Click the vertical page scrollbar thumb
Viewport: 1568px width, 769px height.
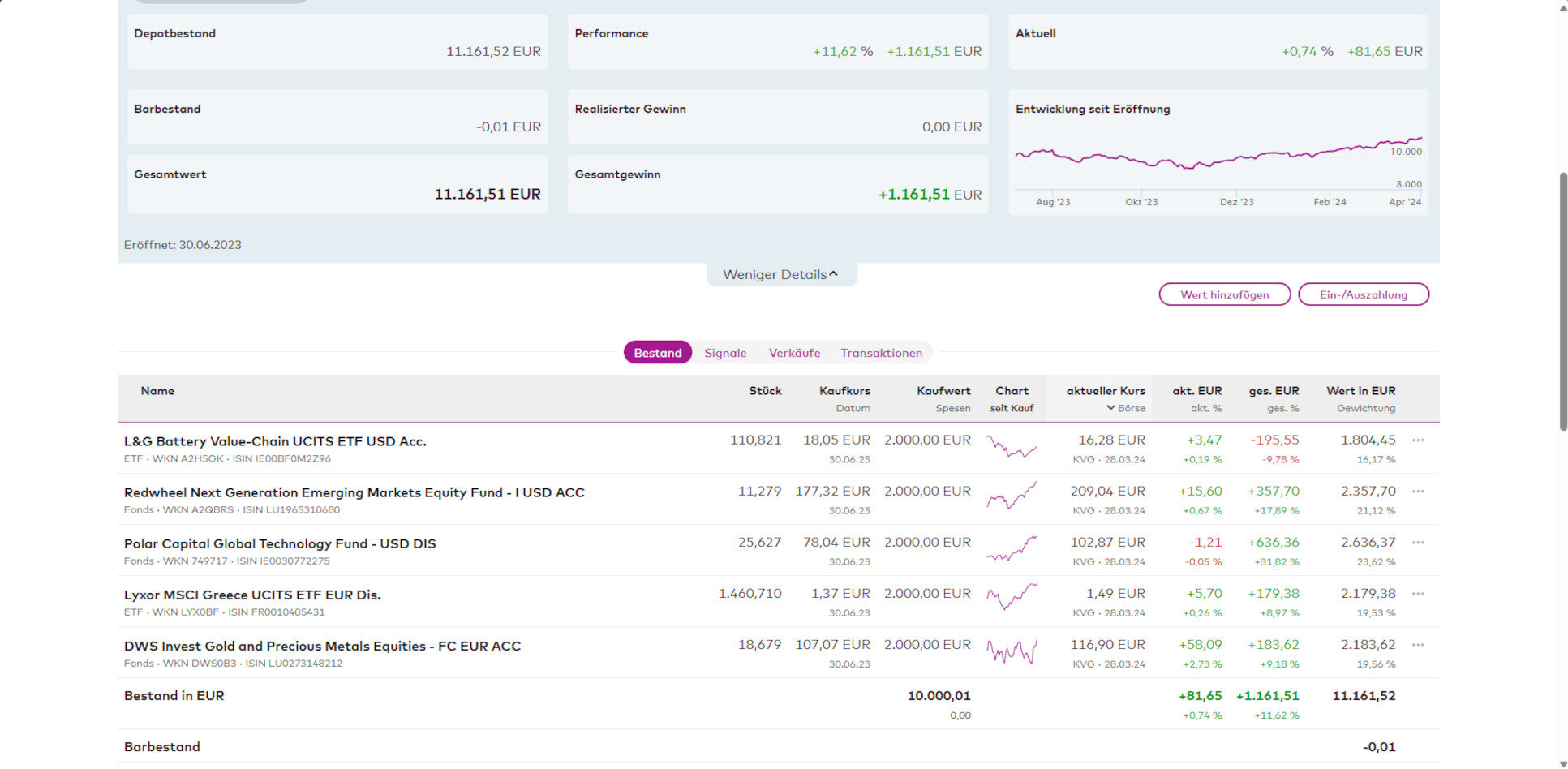pyautogui.click(x=1563, y=300)
